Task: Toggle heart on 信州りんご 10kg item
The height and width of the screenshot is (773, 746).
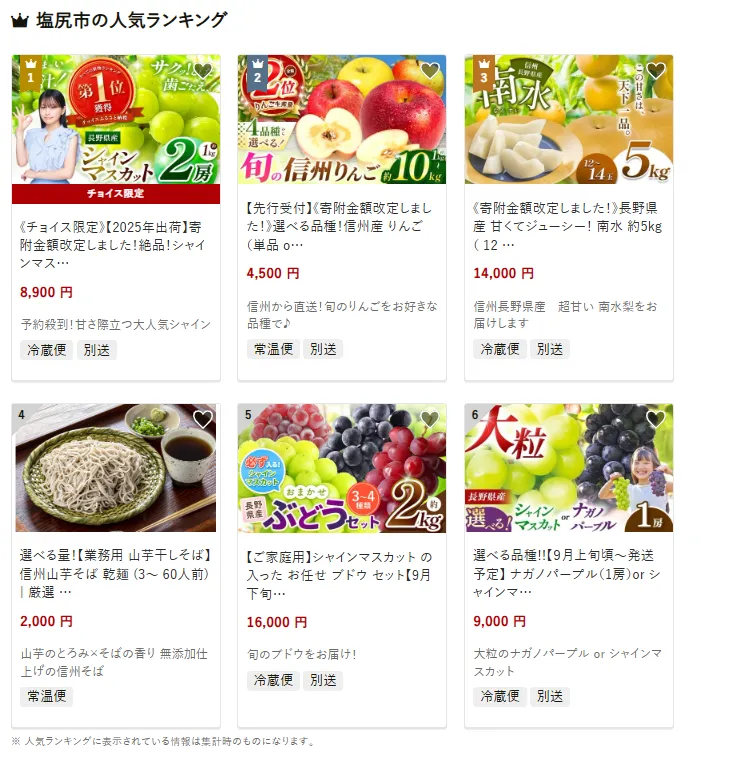Action: (429, 71)
